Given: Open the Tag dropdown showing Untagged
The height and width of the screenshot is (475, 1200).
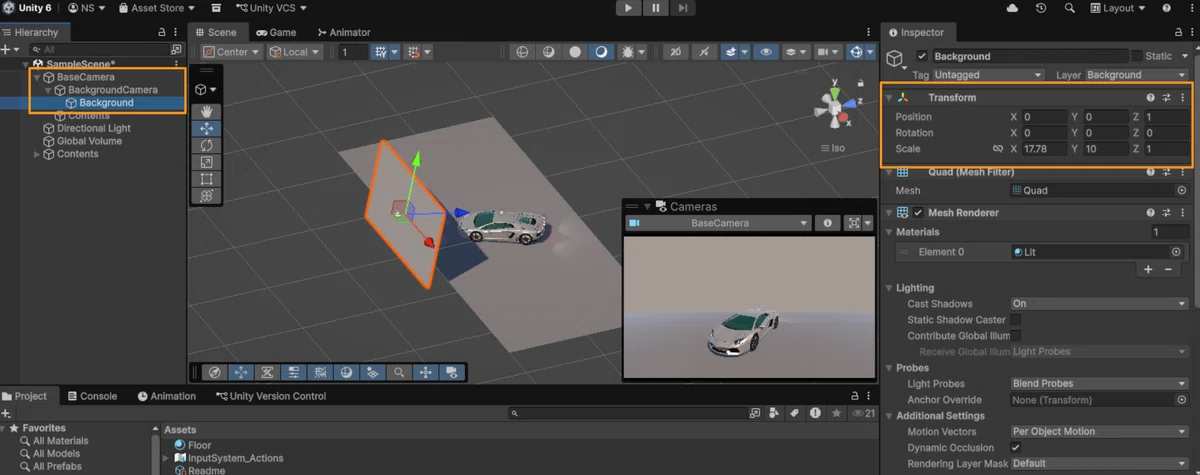Looking at the screenshot, I should point(988,75).
